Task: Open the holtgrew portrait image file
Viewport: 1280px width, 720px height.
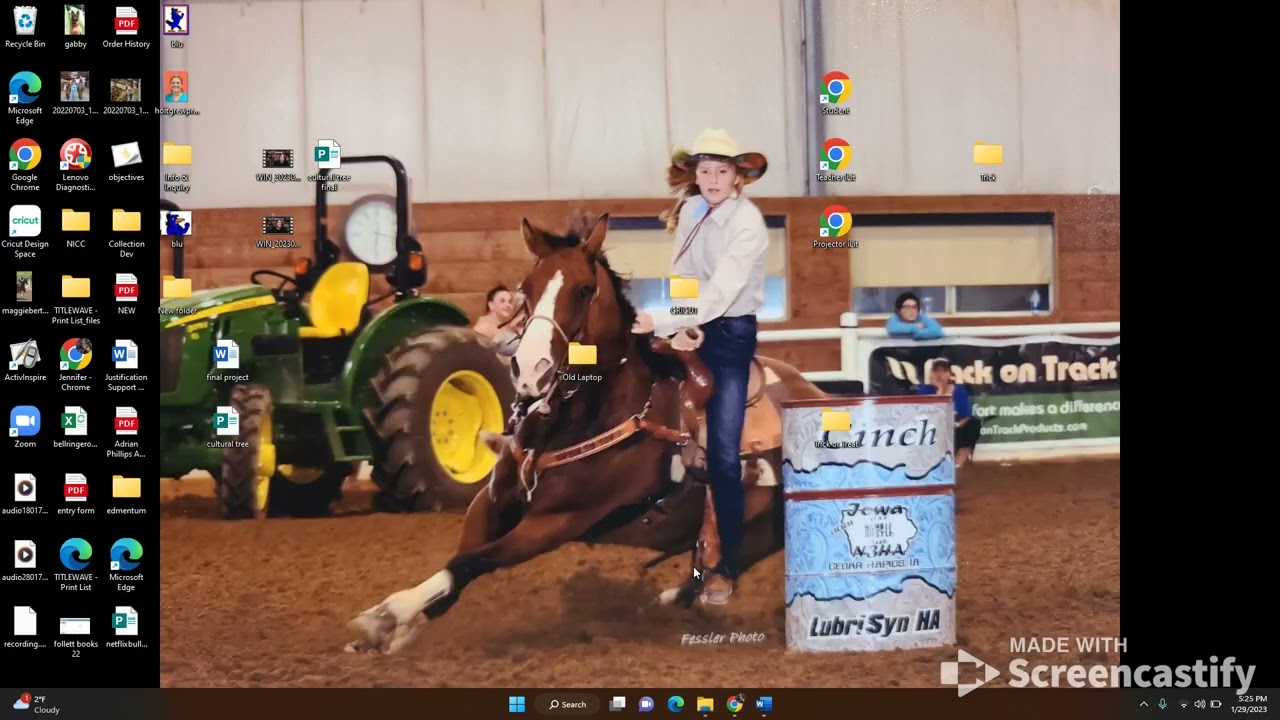Action: tap(177, 93)
